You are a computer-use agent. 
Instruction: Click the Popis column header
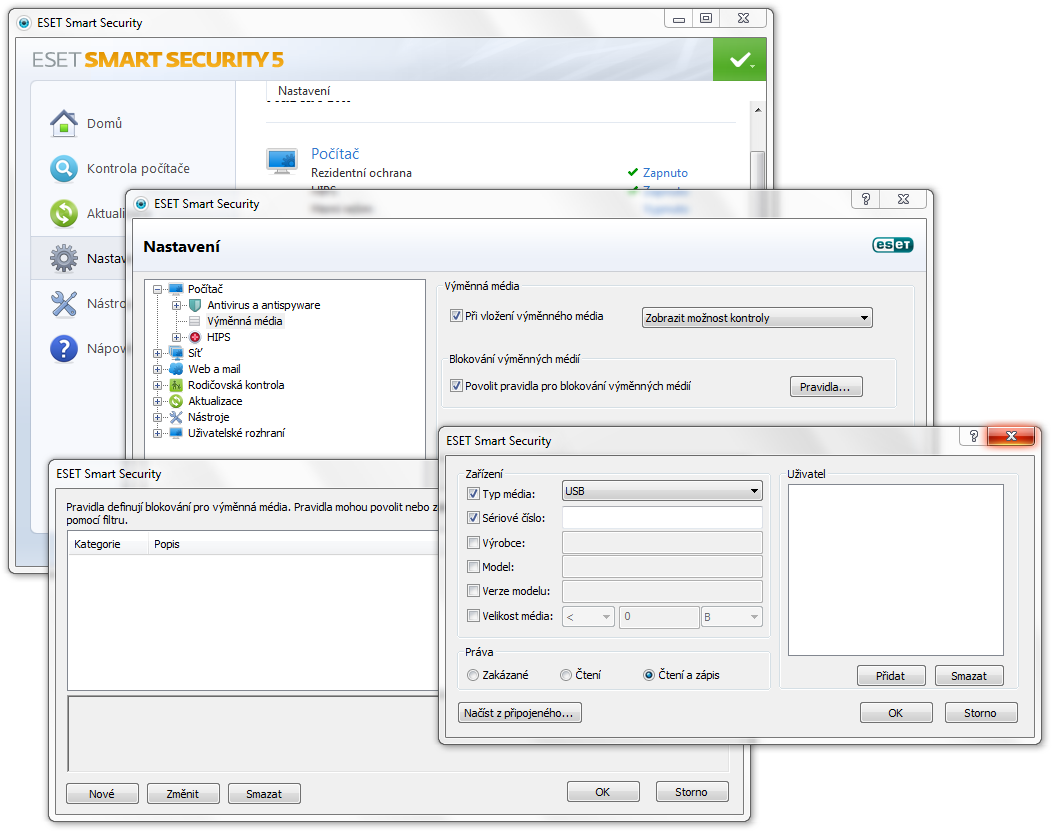click(167, 544)
